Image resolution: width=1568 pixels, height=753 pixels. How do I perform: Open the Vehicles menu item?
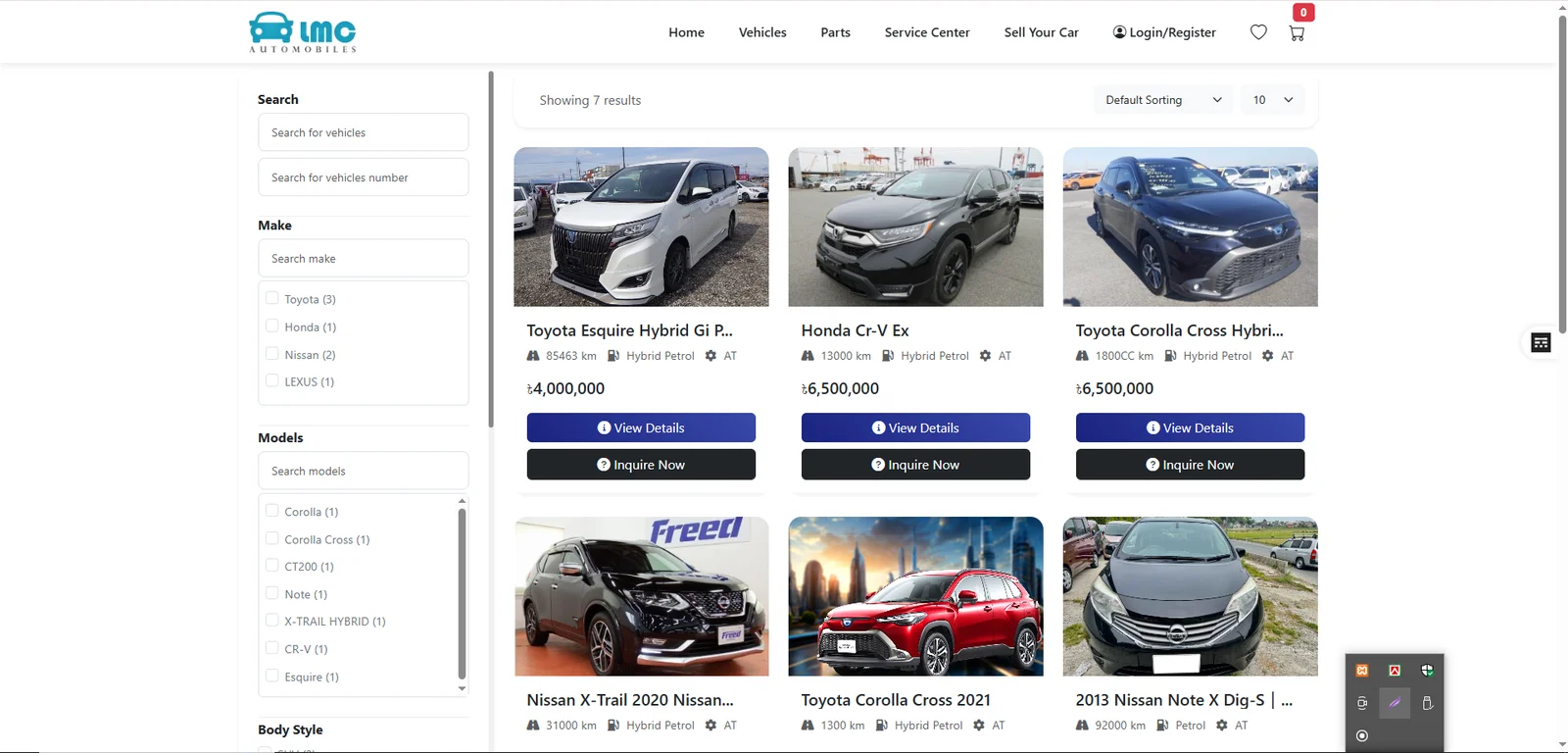click(x=762, y=32)
